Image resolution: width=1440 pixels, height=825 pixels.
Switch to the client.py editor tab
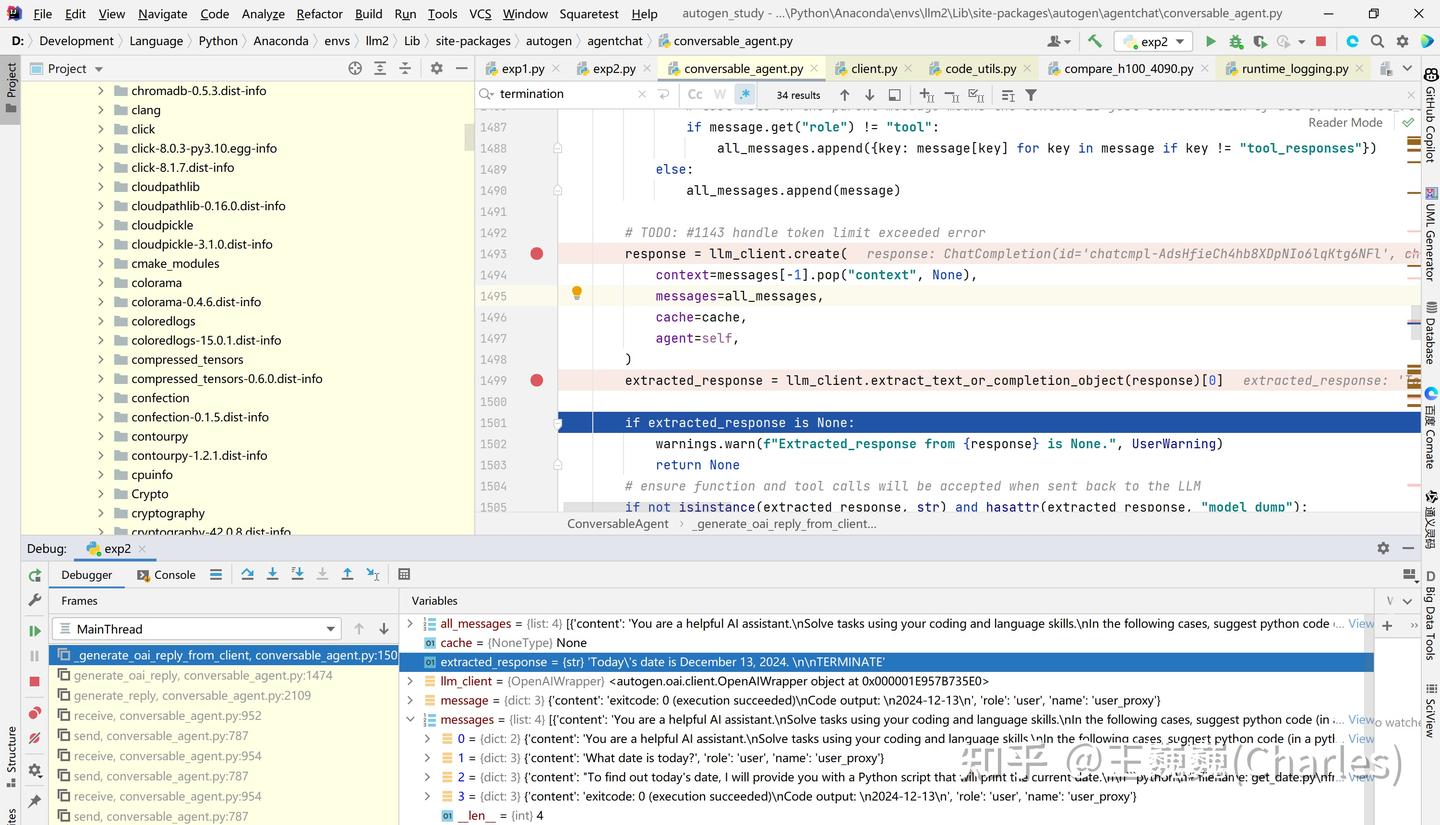click(873, 68)
